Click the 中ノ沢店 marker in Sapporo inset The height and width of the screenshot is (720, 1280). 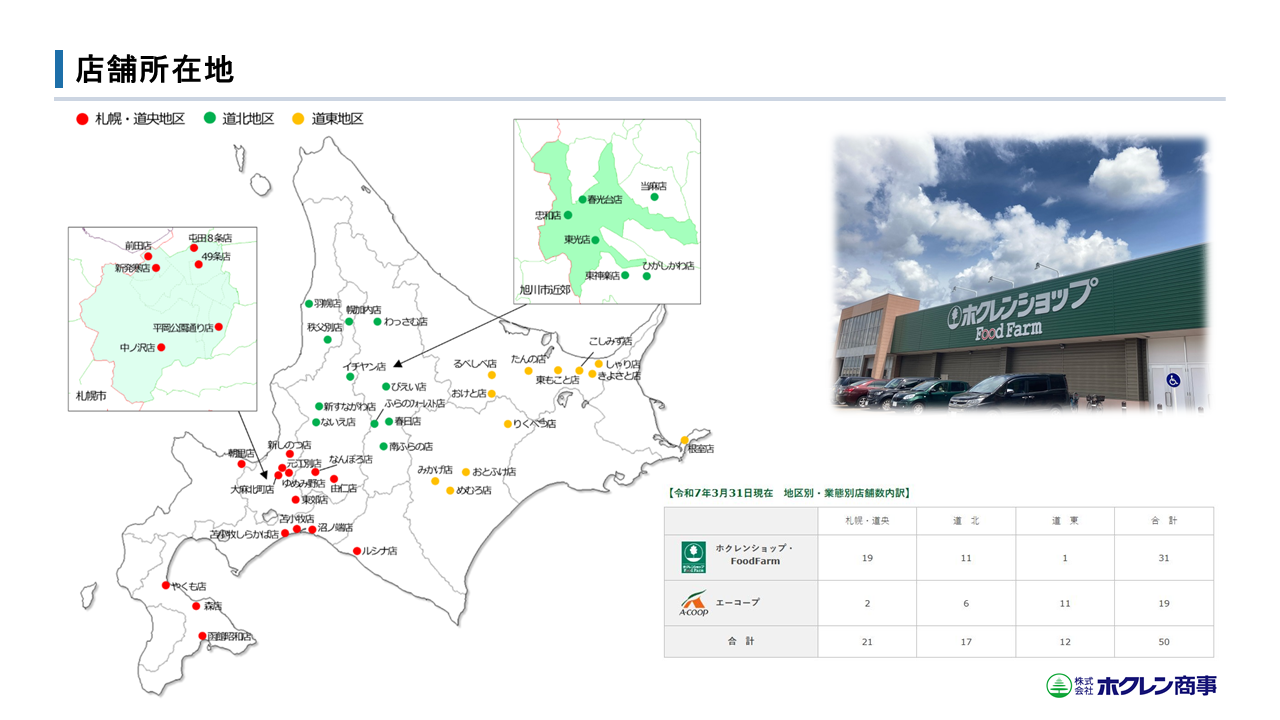[161, 348]
